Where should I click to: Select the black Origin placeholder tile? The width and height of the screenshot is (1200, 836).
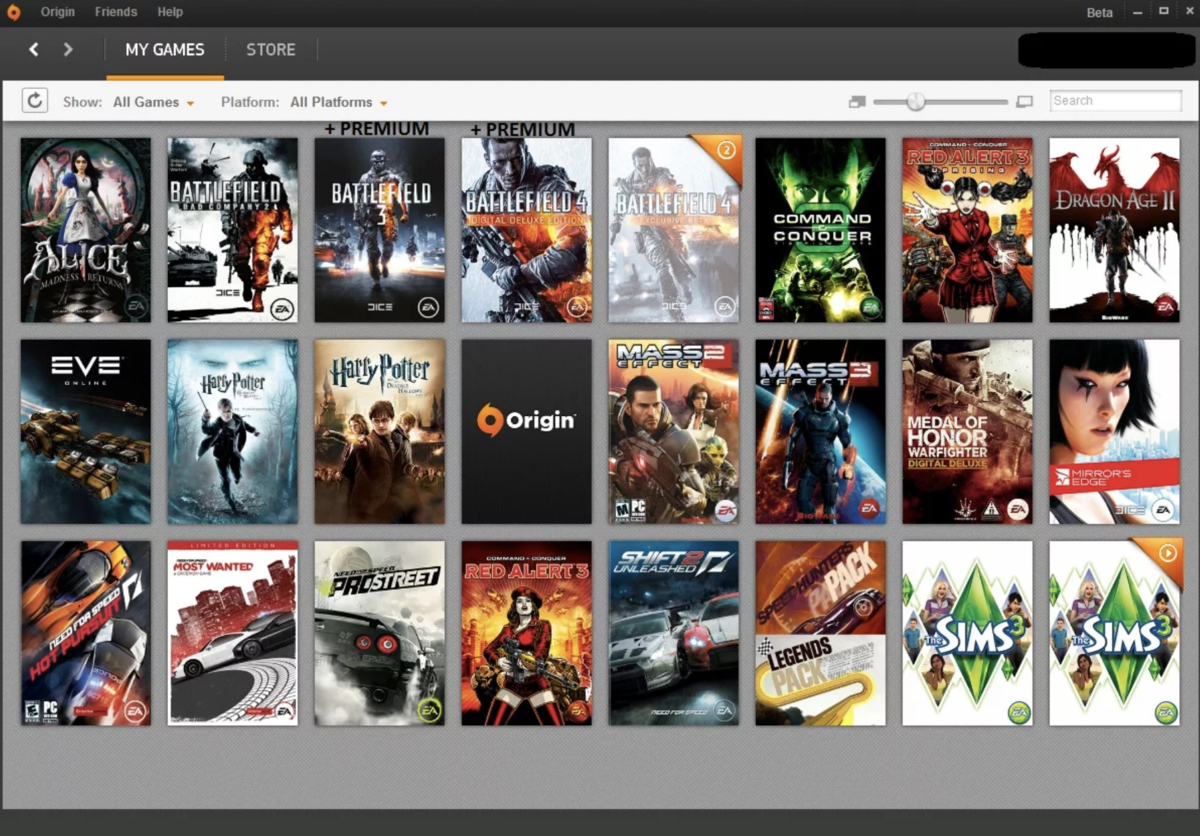pos(527,432)
